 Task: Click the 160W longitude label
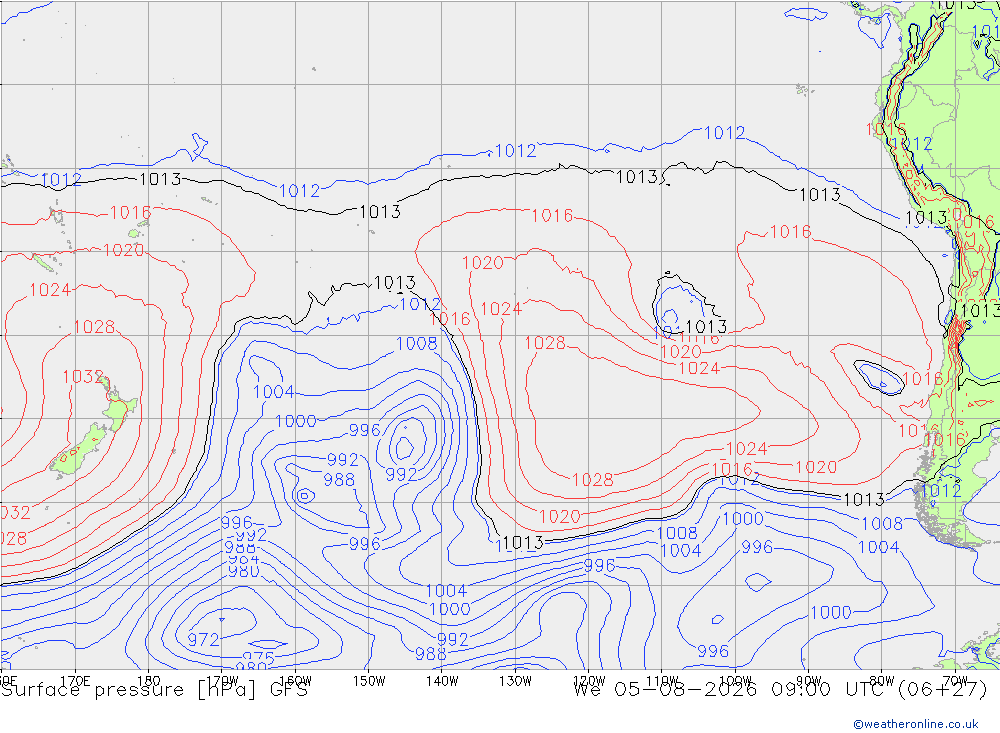click(295, 681)
